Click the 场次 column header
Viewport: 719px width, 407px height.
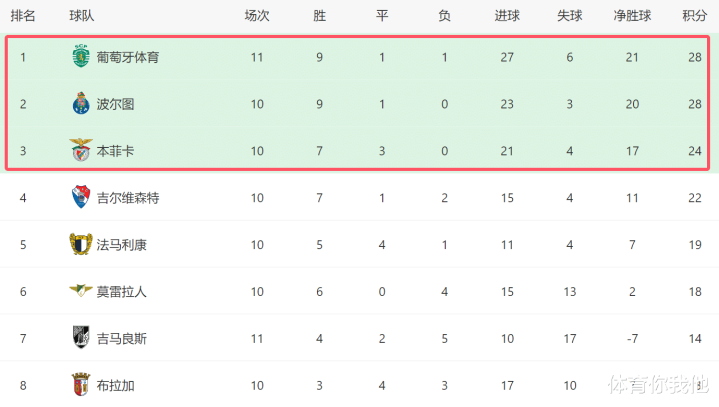(x=257, y=16)
